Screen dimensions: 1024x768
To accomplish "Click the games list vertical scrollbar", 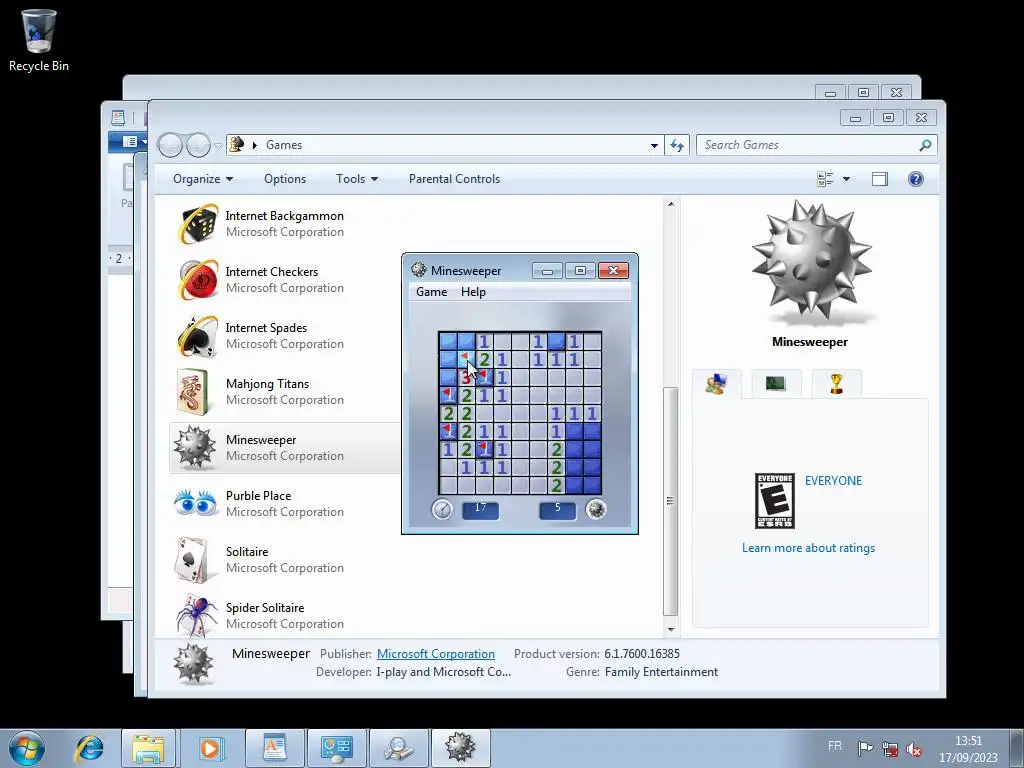I will coord(671,500).
